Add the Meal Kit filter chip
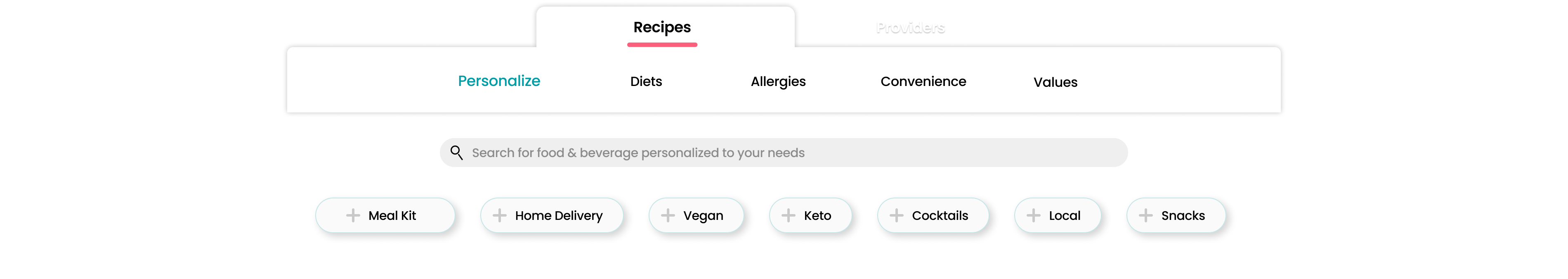 [392, 216]
